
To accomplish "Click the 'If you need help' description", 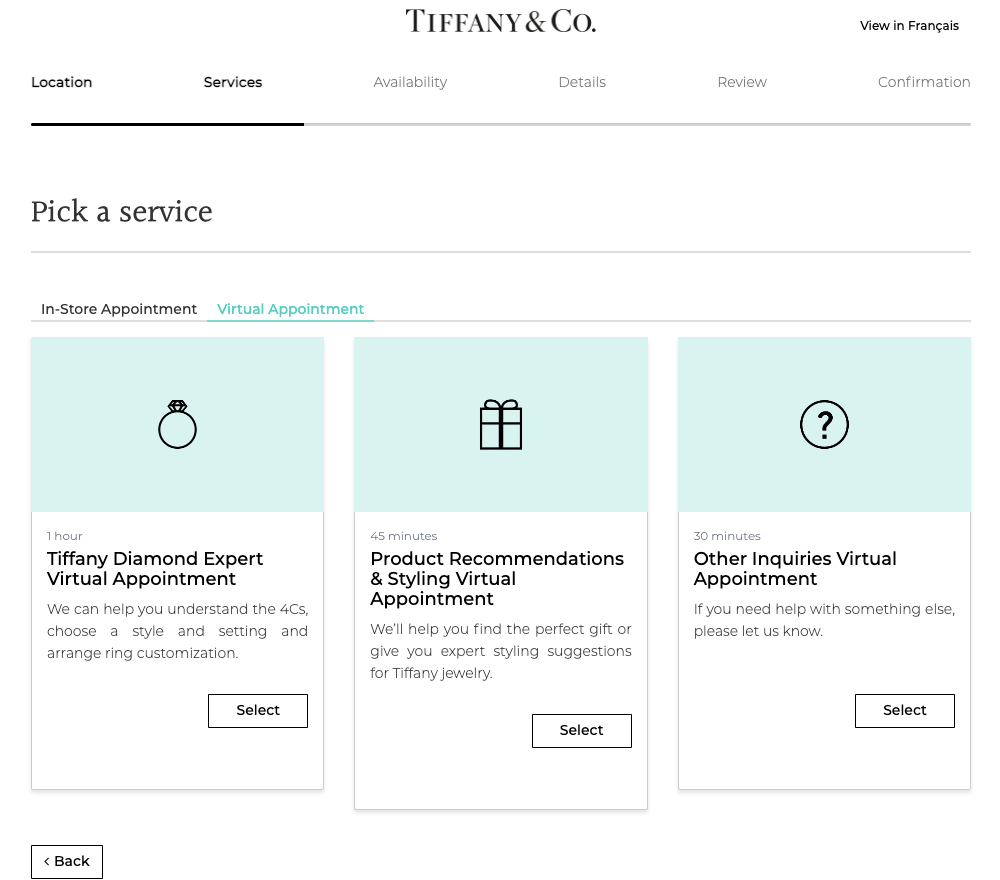I will (x=824, y=620).
